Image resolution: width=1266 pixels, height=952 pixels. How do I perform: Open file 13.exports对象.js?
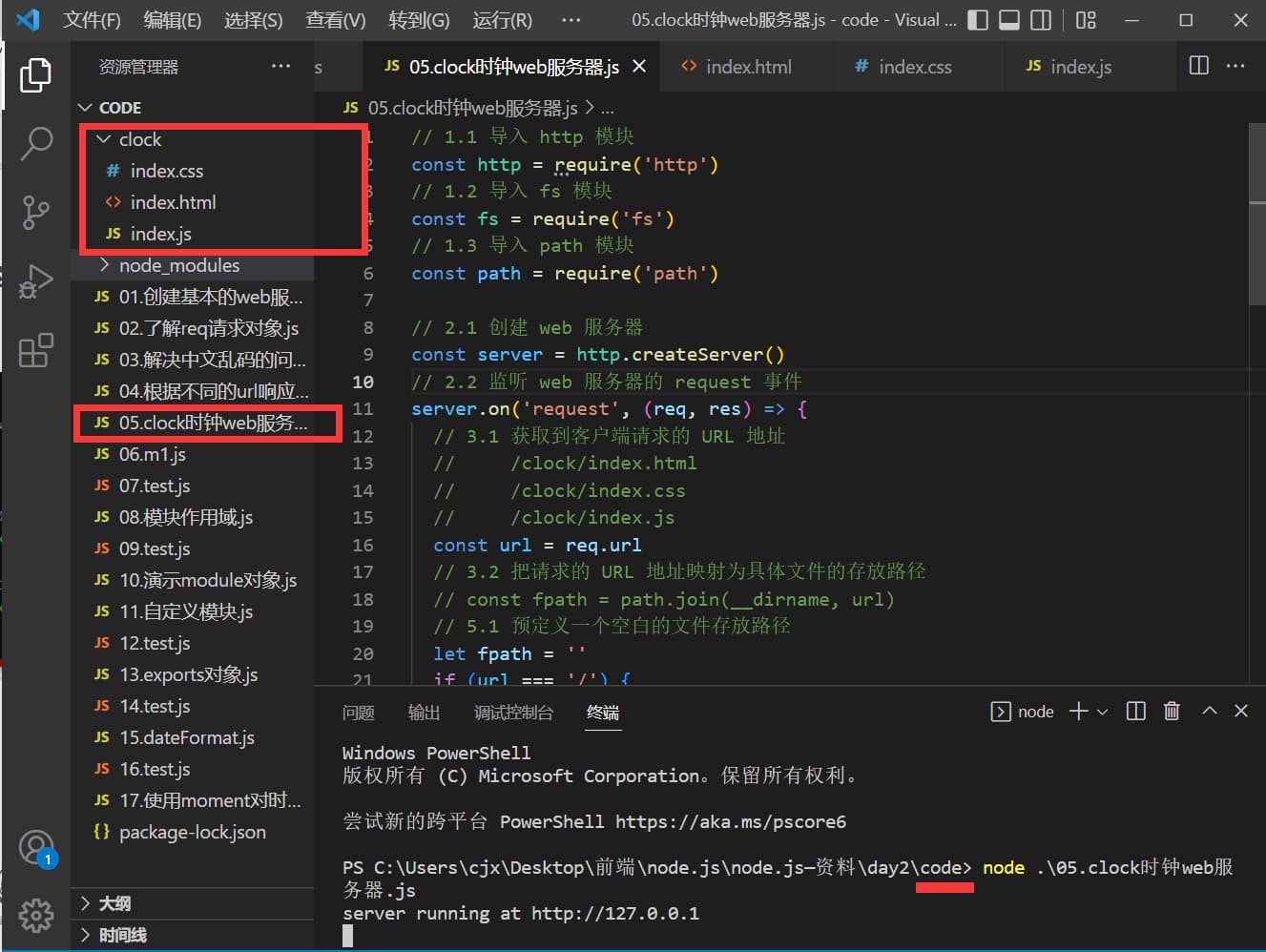click(x=195, y=674)
